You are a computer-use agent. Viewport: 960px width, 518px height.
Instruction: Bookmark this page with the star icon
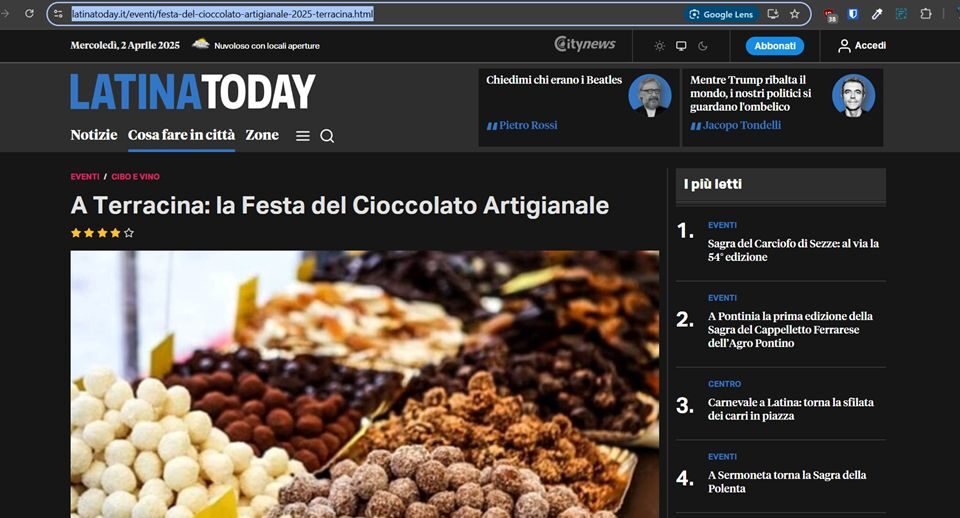click(x=795, y=13)
